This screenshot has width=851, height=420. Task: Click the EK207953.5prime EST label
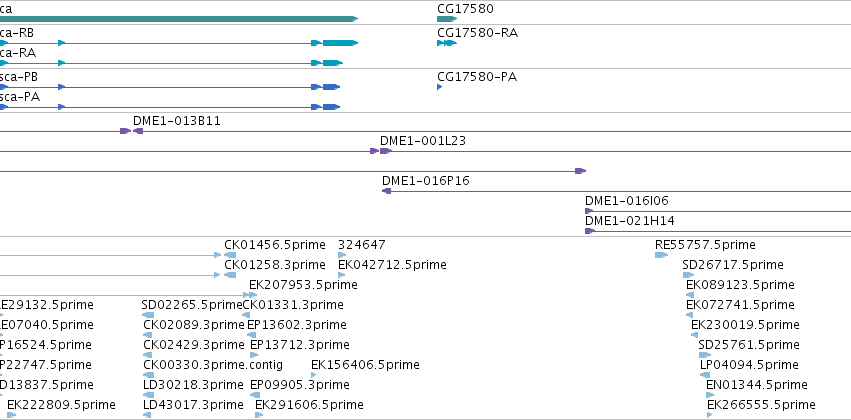303,285
